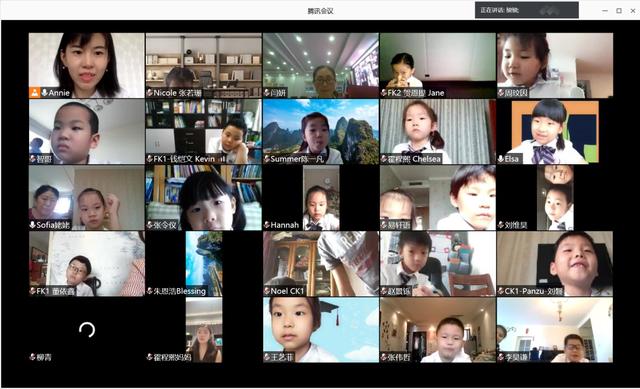Minimize the Tencent Meeting window
Viewport: 640px width, 389px height.
click(605, 11)
